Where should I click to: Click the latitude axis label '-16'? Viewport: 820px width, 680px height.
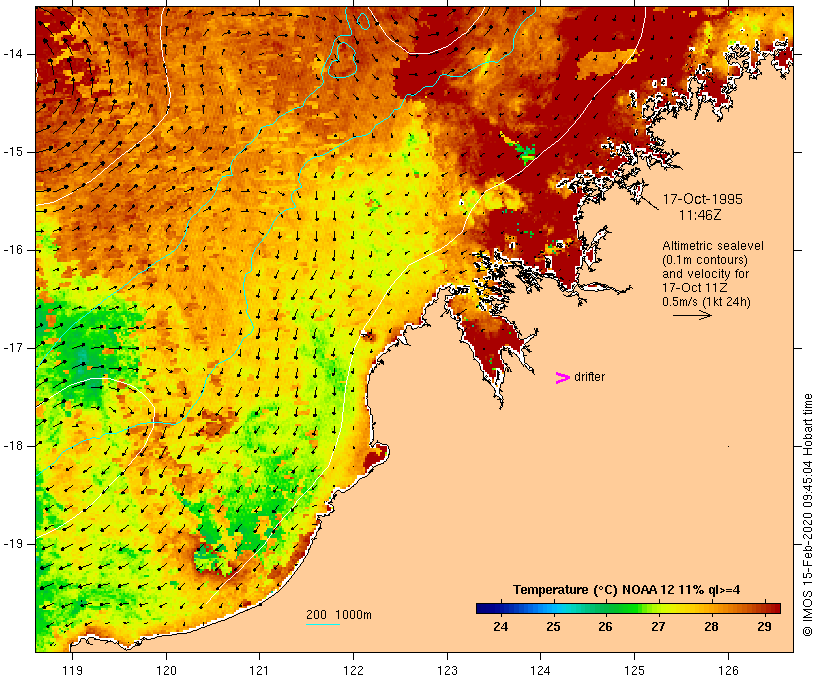coord(13,250)
